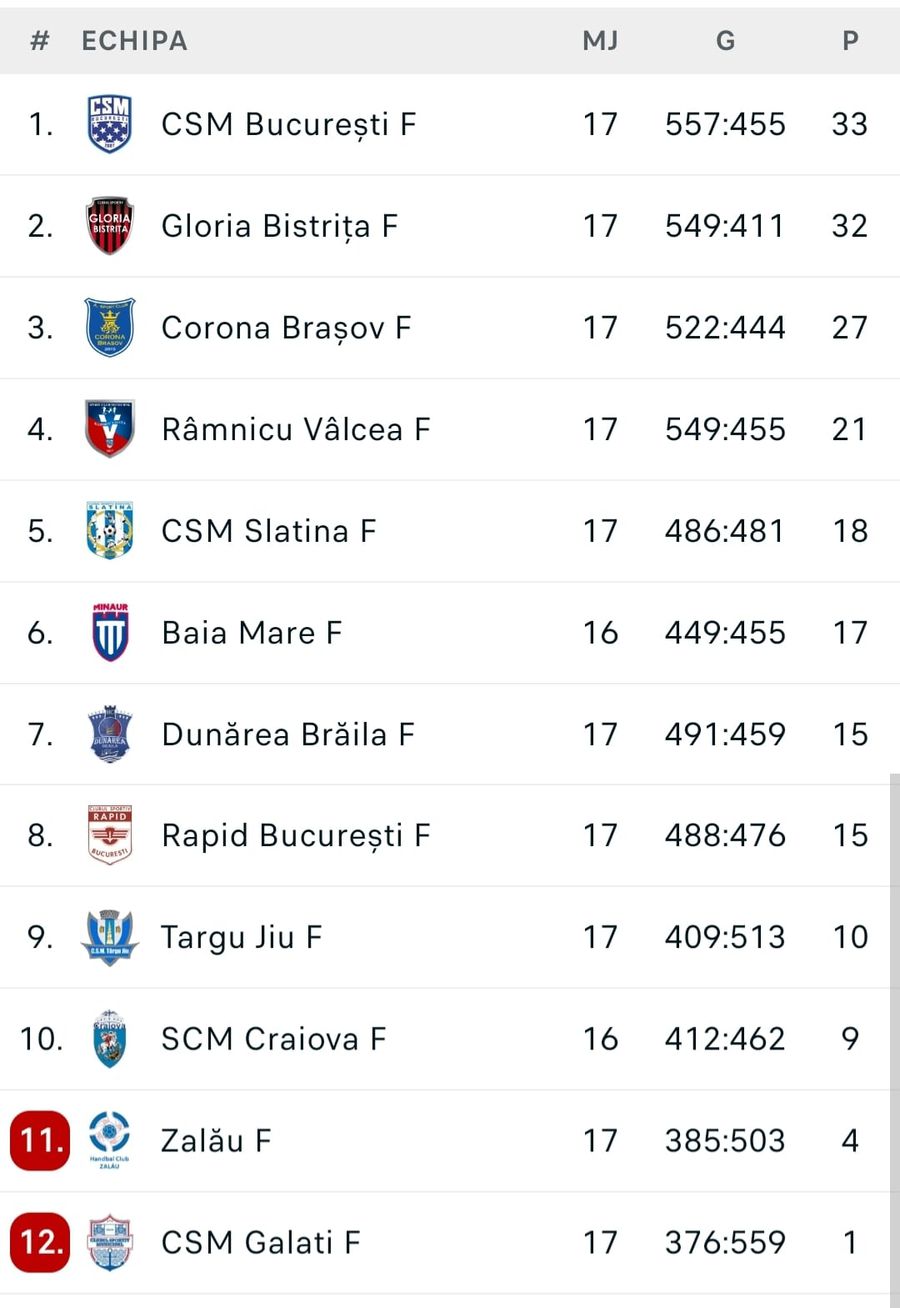This screenshot has height=1308, width=900.
Task: Click the Targu Jiu club logo
Action: coord(110,937)
